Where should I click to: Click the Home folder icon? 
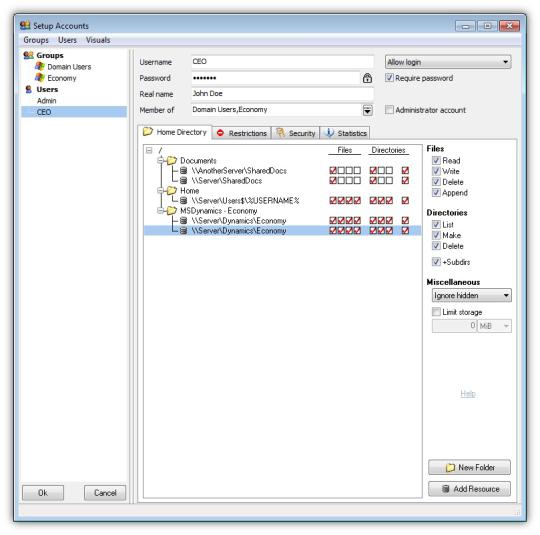tap(171, 191)
